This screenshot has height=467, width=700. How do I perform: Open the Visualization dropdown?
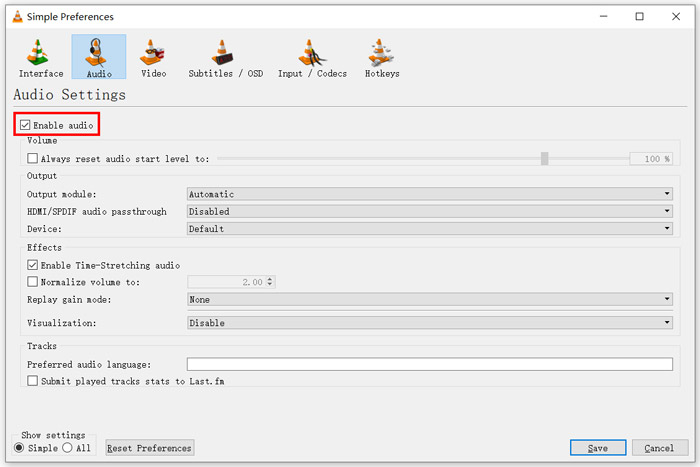[429, 322]
